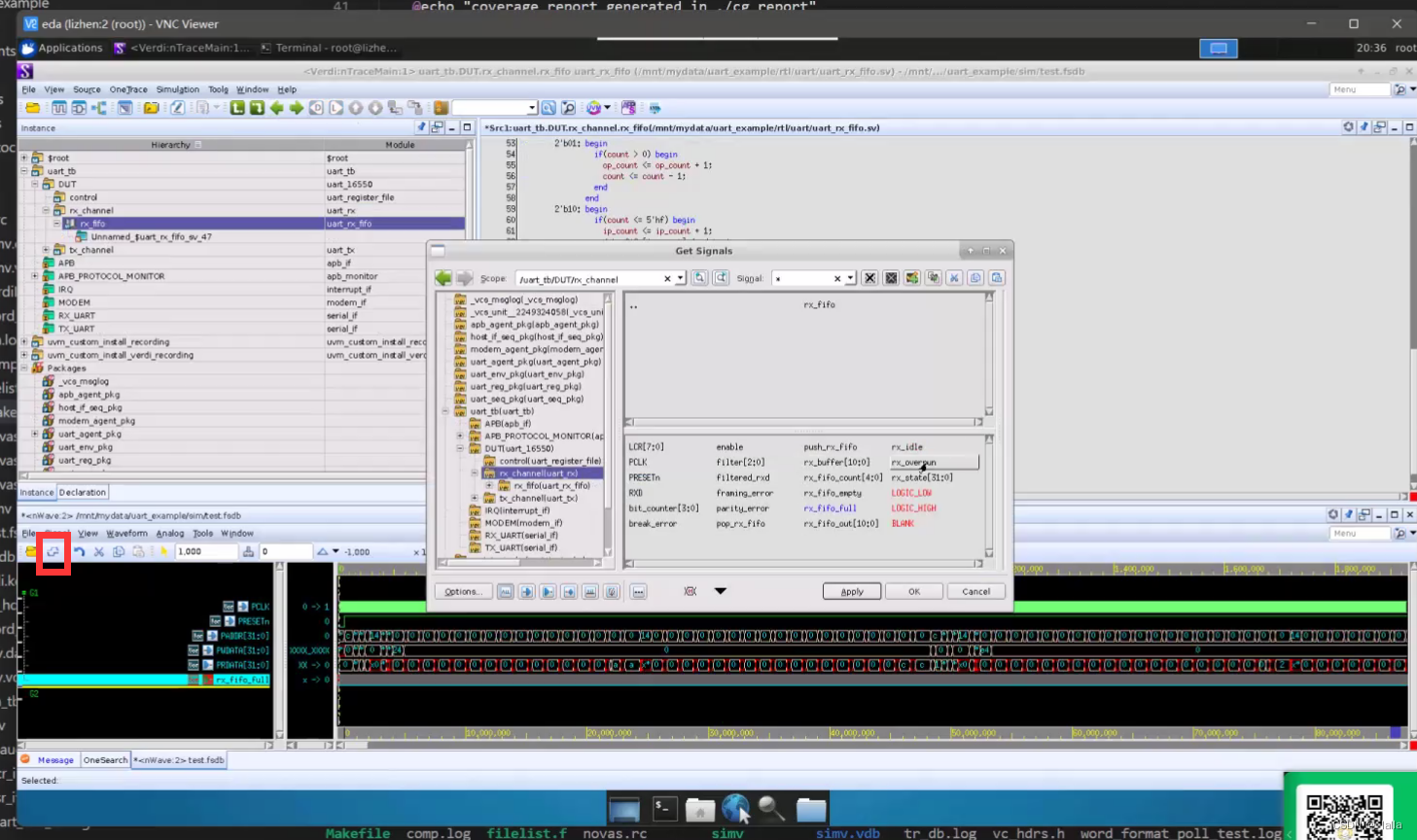
Task: Toggle the first signal-type filter beside Options
Action: point(505,591)
